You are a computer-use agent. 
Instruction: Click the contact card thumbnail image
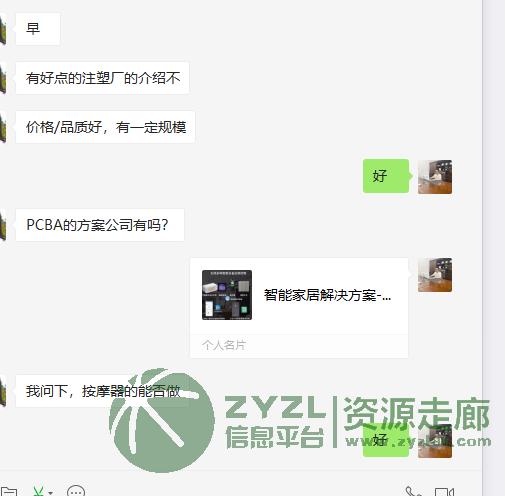point(227,295)
